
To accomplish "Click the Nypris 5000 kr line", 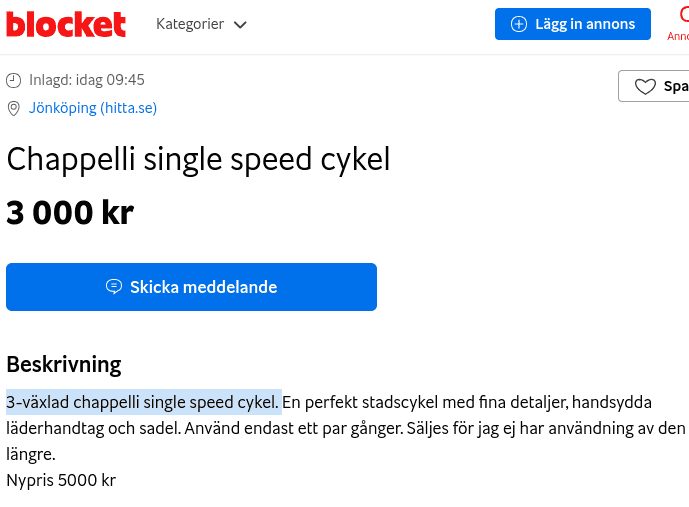I will click(61, 480).
